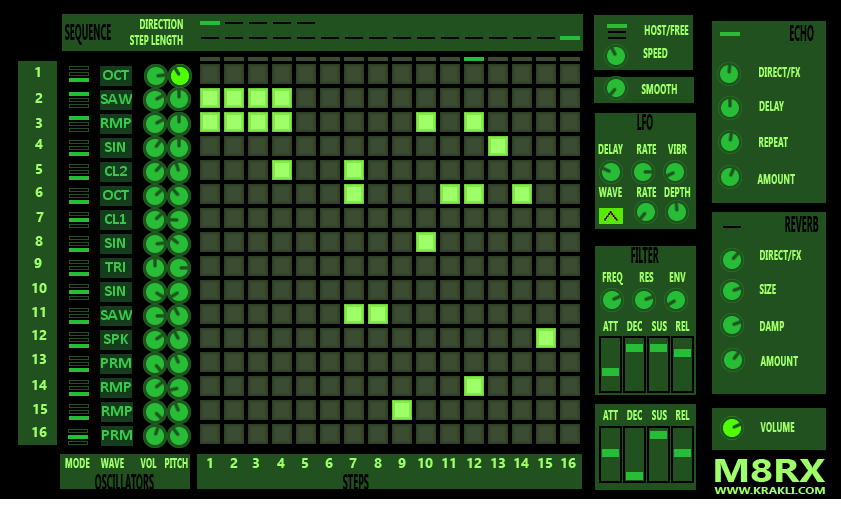841x505 pixels.
Task: Click the master Volume knob
Action: (x=732, y=428)
